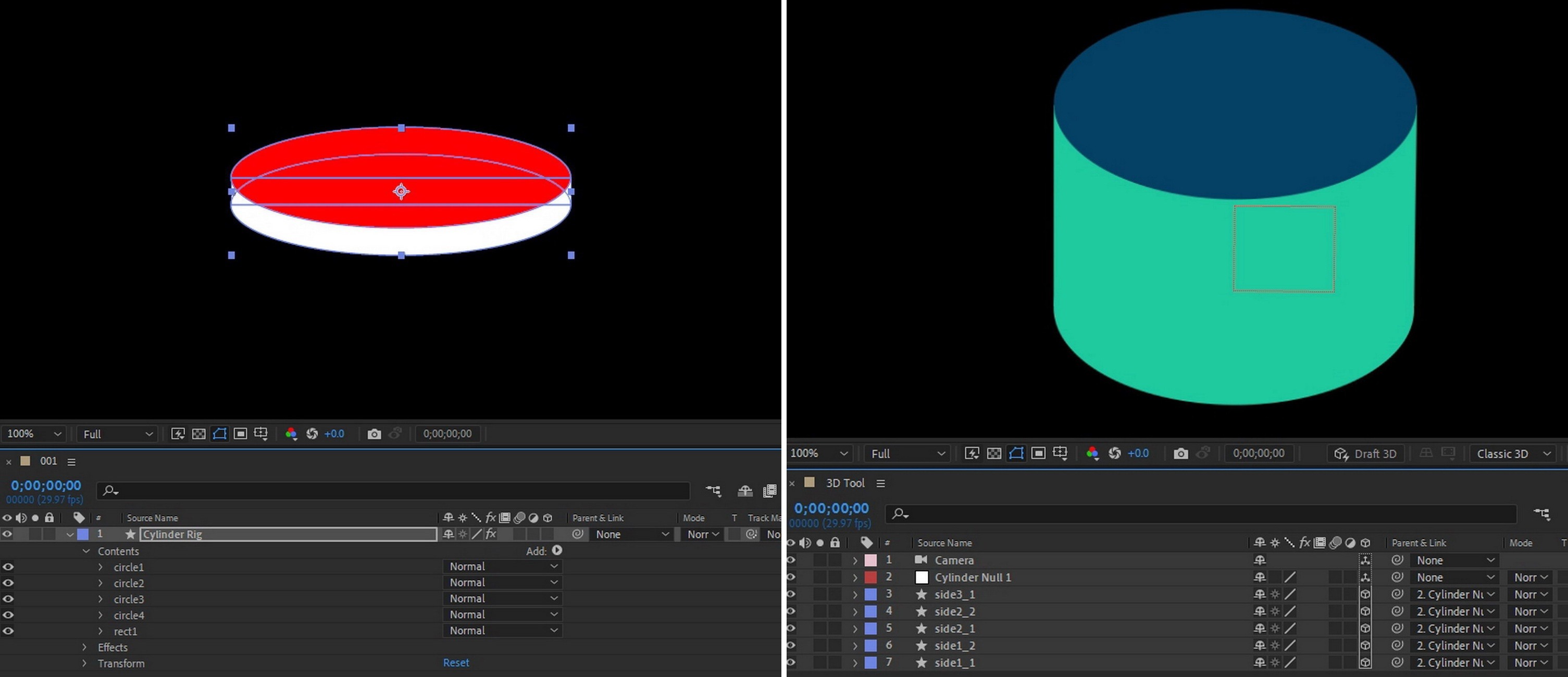Select the 3D Tool timeline tab
The height and width of the screenshot is (677, 1568).
(x=844, y=483)
